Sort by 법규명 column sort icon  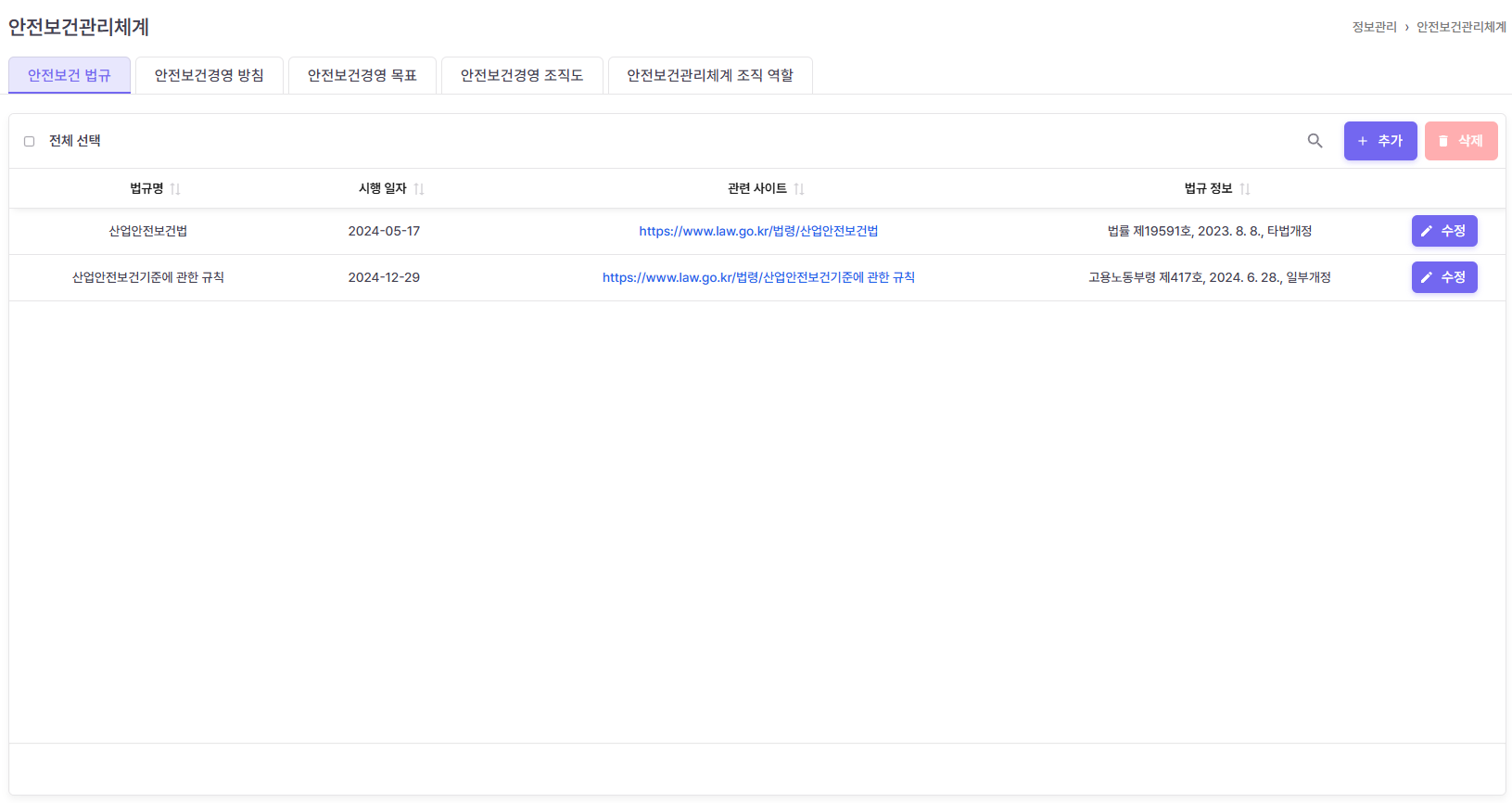(x=175, y=189)
